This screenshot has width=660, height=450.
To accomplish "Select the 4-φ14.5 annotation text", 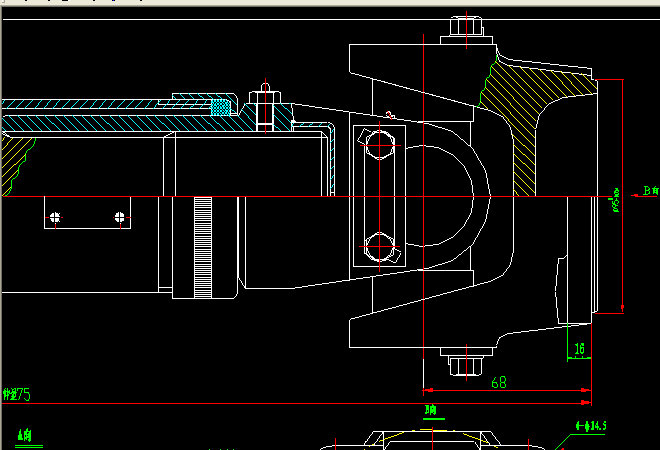I will (x=592, y=426).
